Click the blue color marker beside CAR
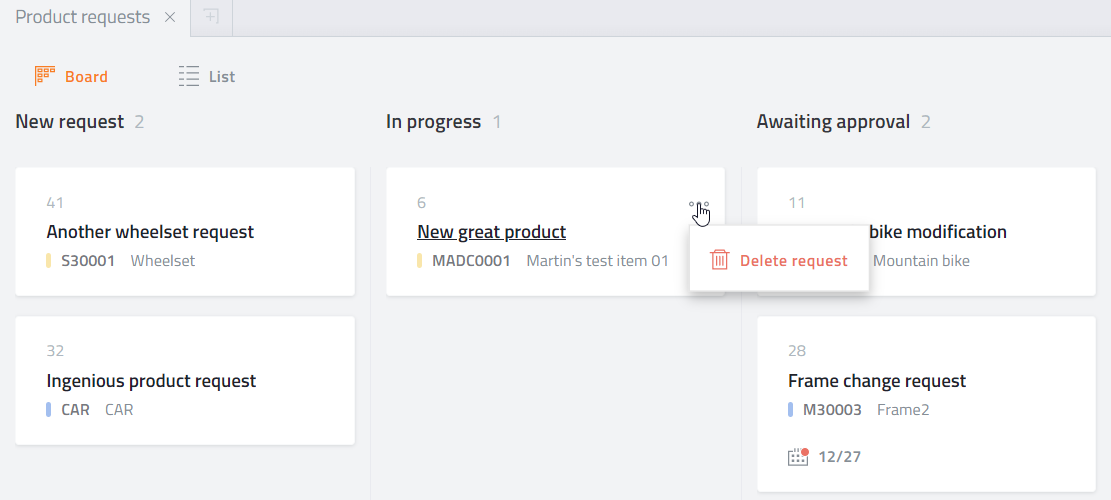The width and height of the screenshot is (1111, 500). point(49,409)
